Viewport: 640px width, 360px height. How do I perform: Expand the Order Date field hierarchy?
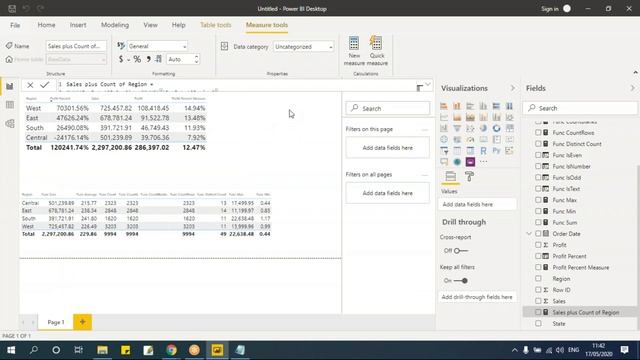coord(529,233)
